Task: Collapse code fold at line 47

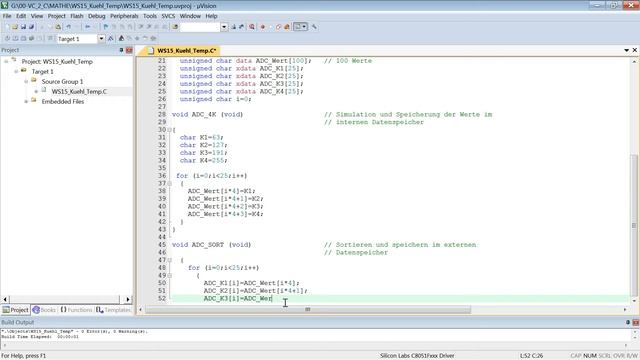Action: tap(170, 260)
